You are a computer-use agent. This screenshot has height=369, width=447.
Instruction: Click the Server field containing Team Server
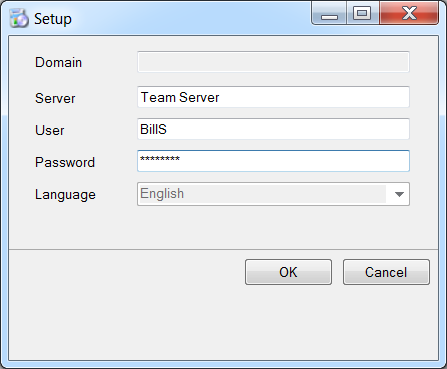[x=273, y=97]
